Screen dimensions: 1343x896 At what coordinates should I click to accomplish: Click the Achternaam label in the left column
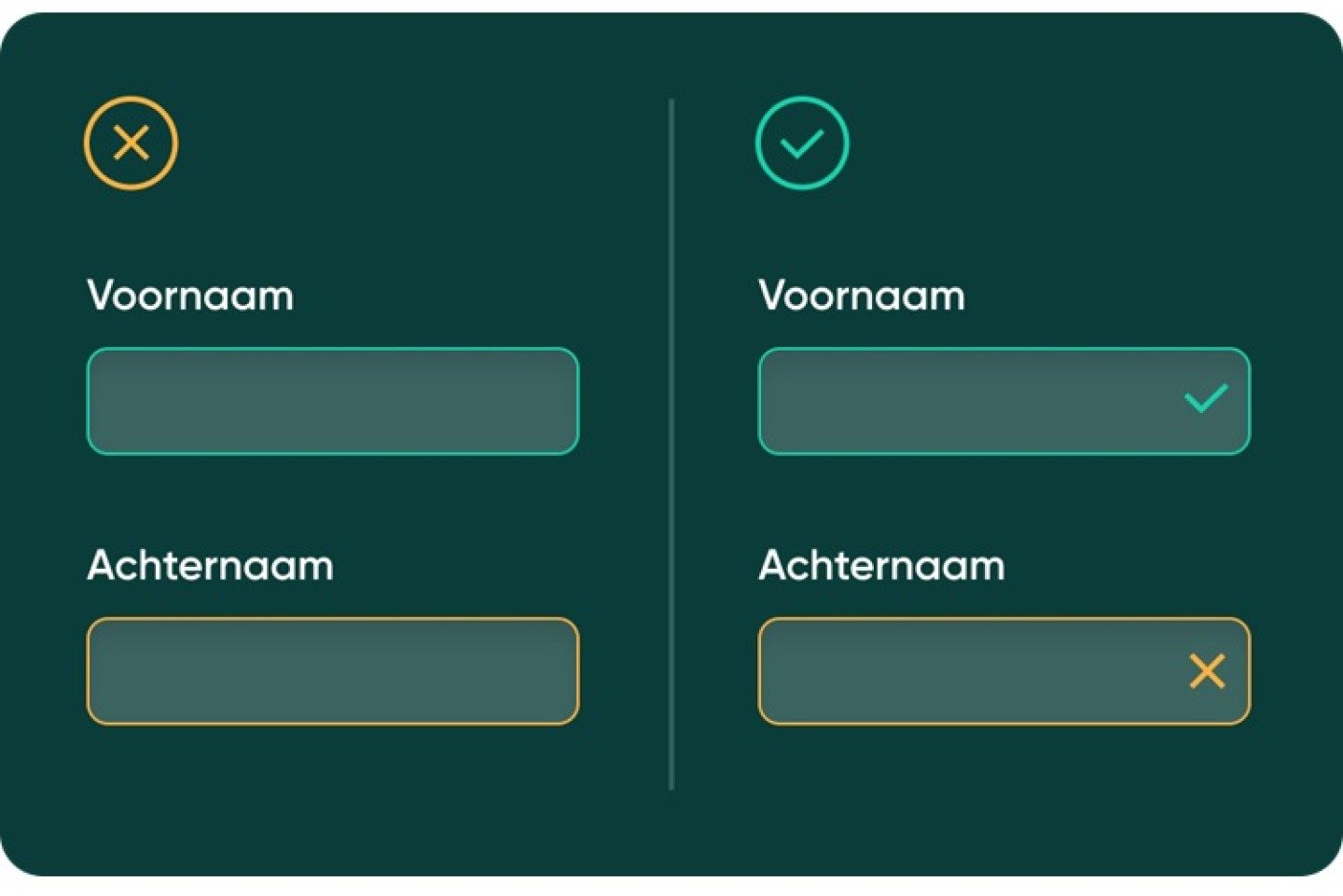[210, 565]
